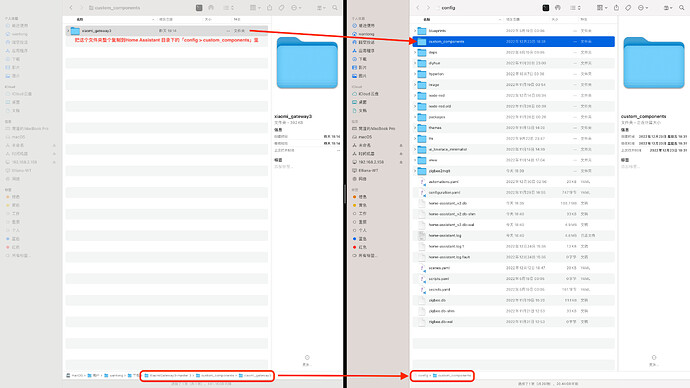Select the xiaomi_gateway3 folder row
Image resolution: width=690 pixels, height=388 pixels.
[x=167, y=31]
